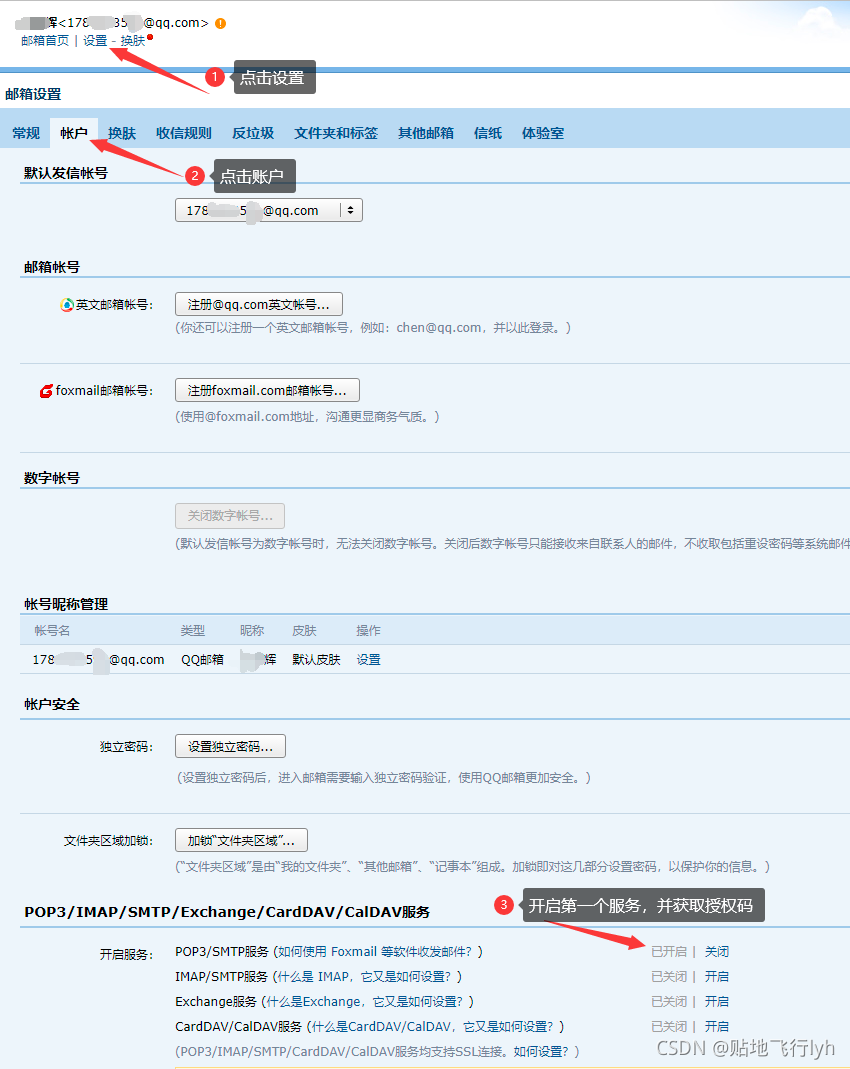
Task: Click the disabled 关闭数字帐号 button
Action: tap(230, 515)
